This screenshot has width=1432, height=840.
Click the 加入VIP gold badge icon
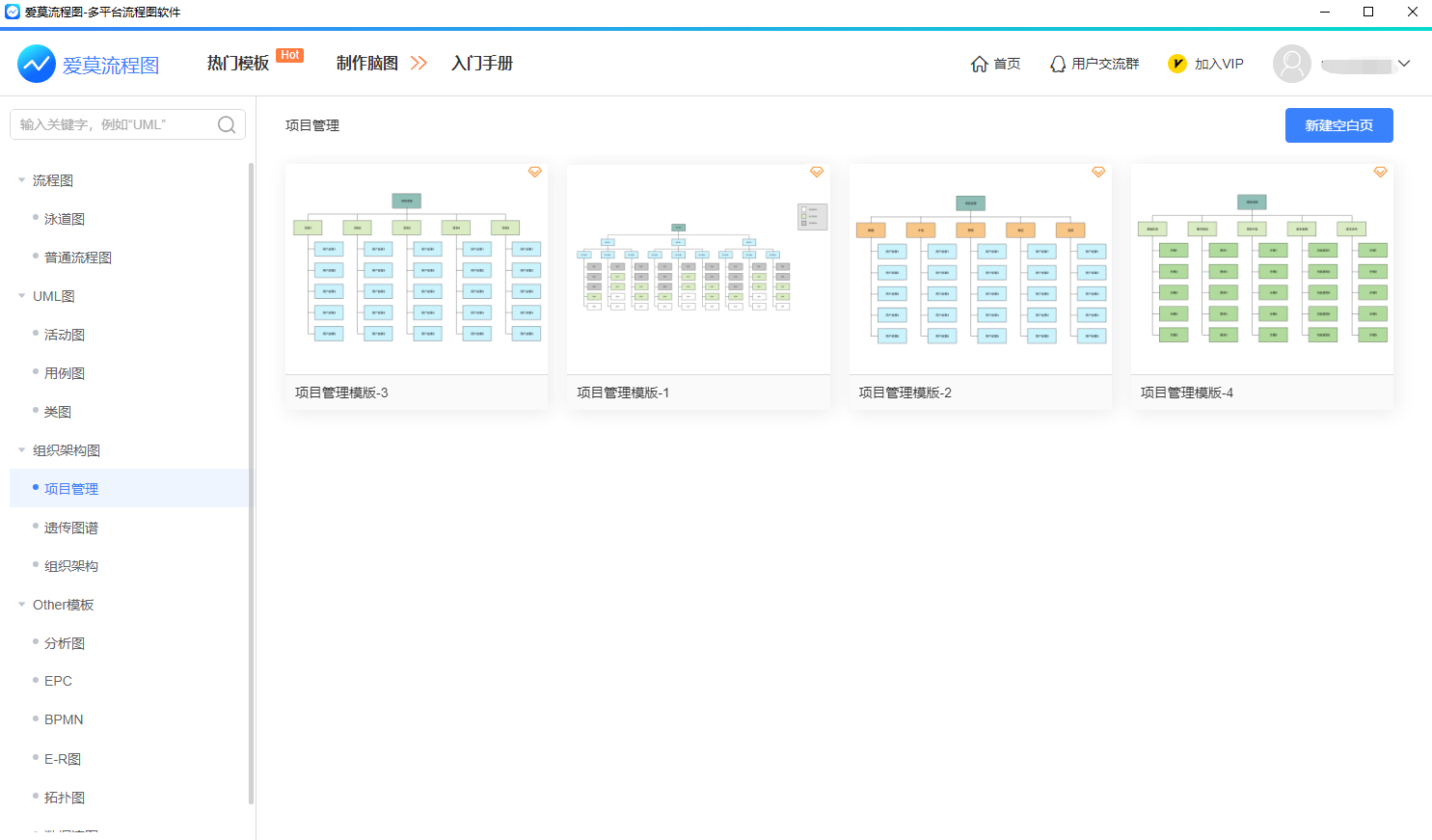pos(1177,64)
